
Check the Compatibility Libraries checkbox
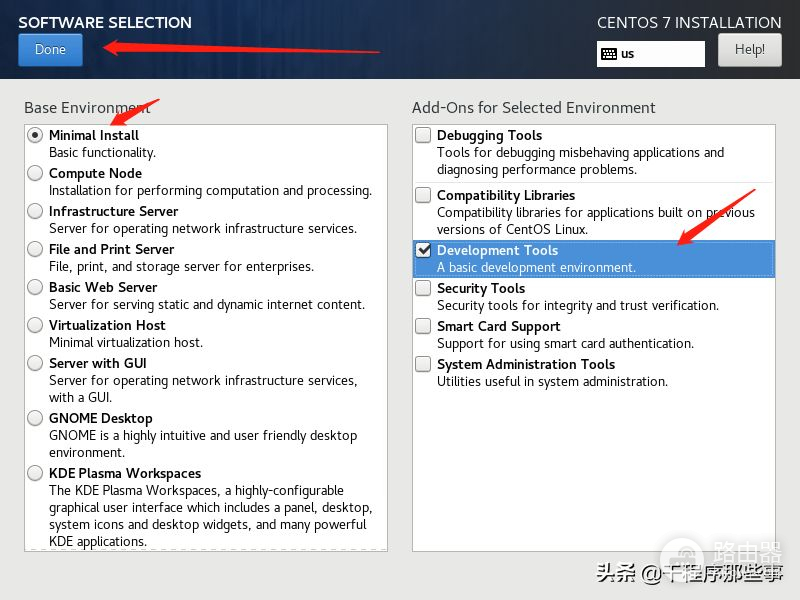point(424,195)
